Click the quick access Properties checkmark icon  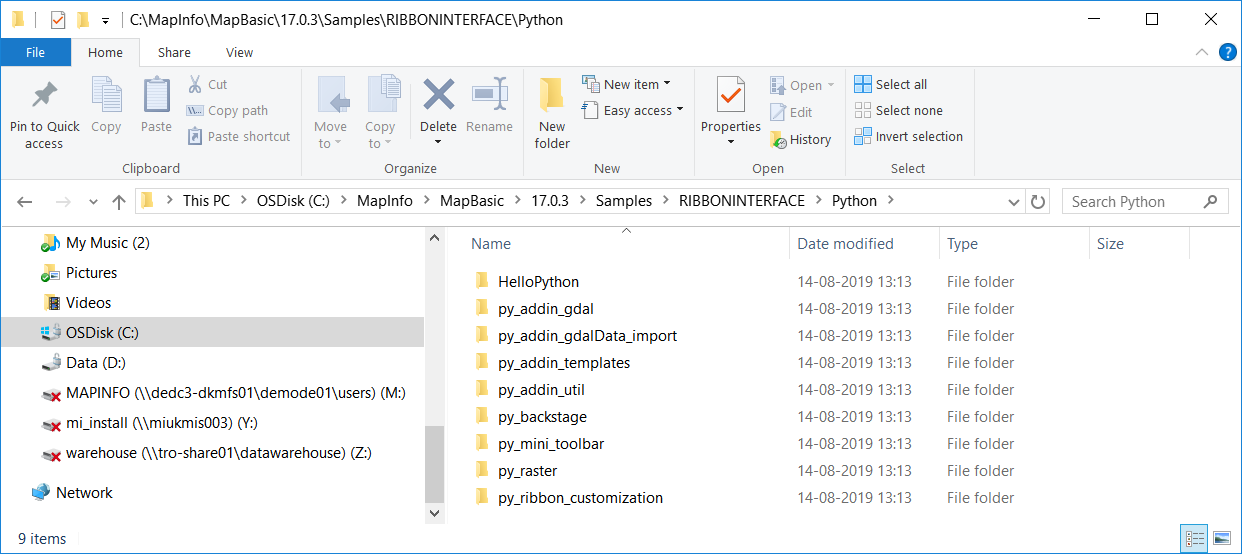point(58,19)
